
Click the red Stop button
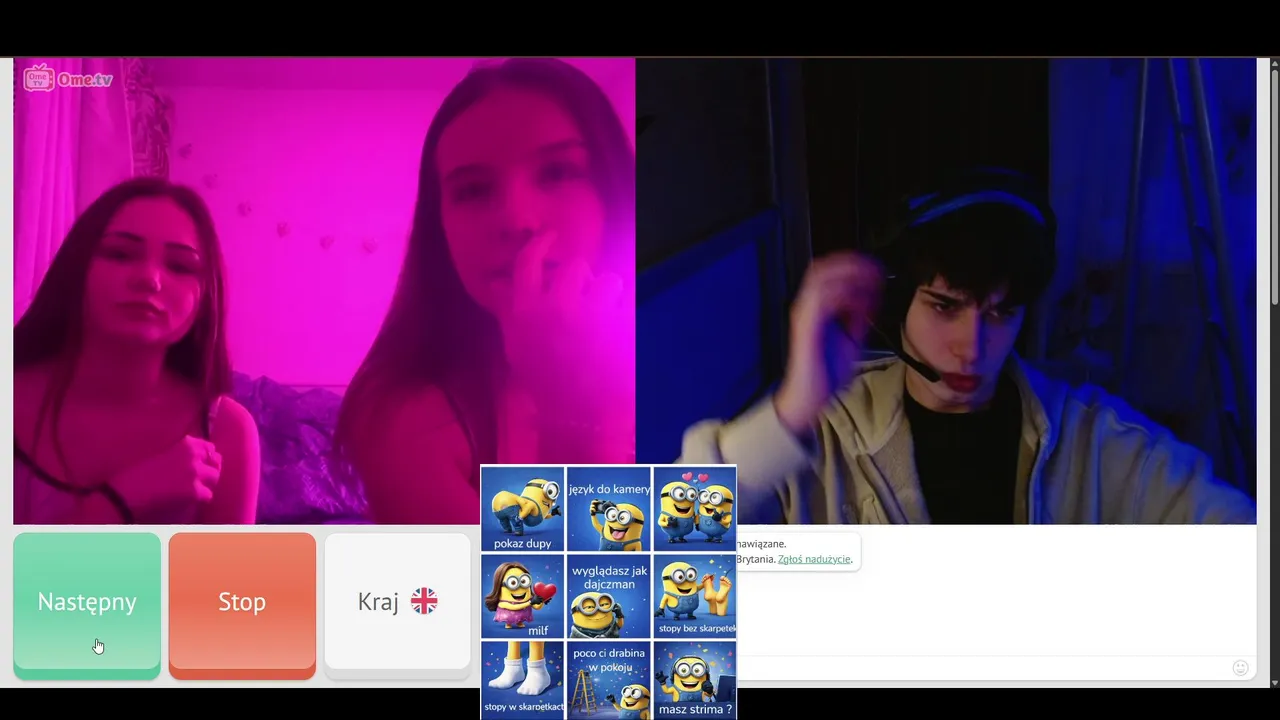(242, 605)
